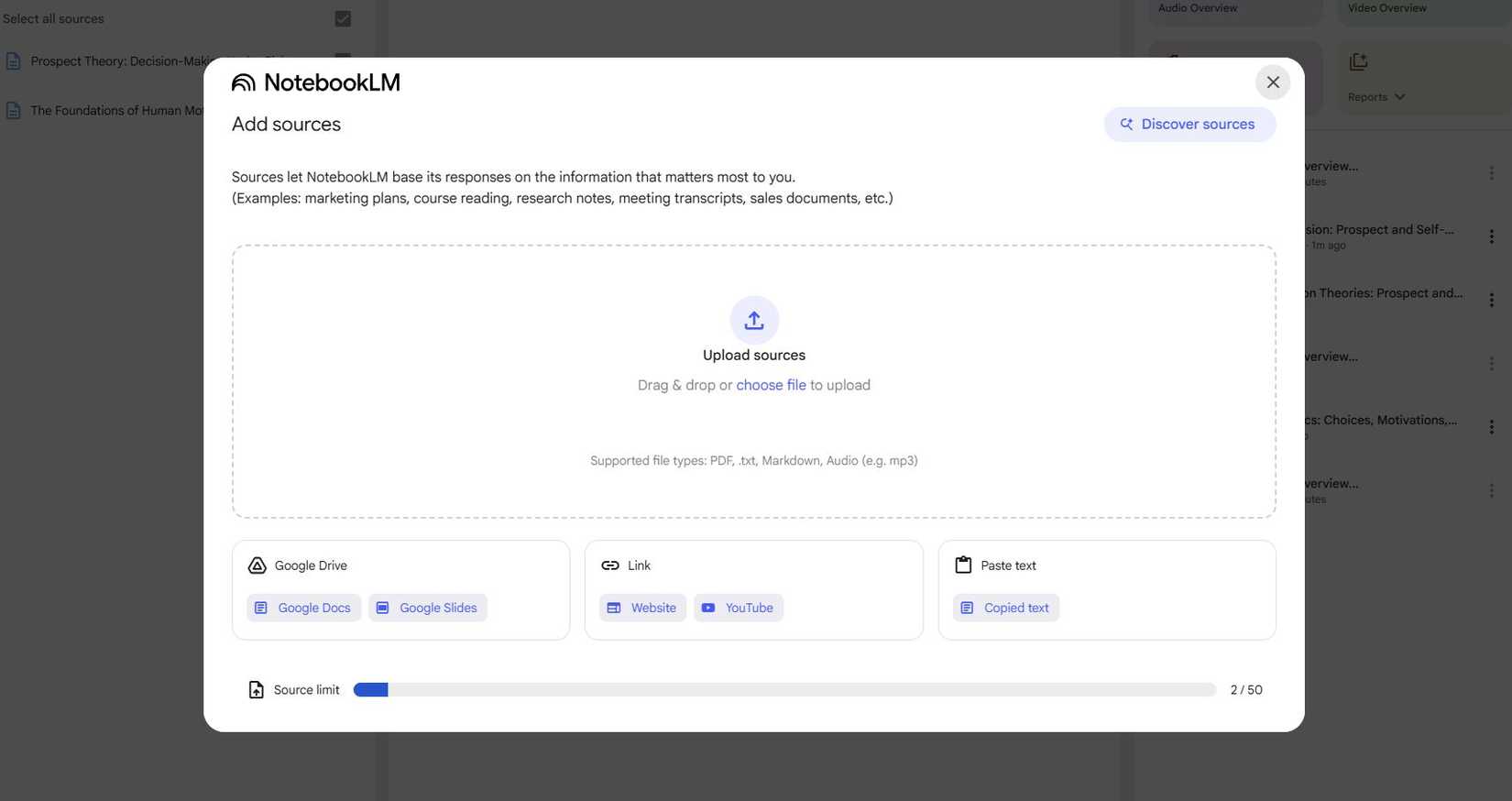Click the NotebookLM logo icon
The width and height of the screenshot is (1512, 801).
[x=243, y=82]
